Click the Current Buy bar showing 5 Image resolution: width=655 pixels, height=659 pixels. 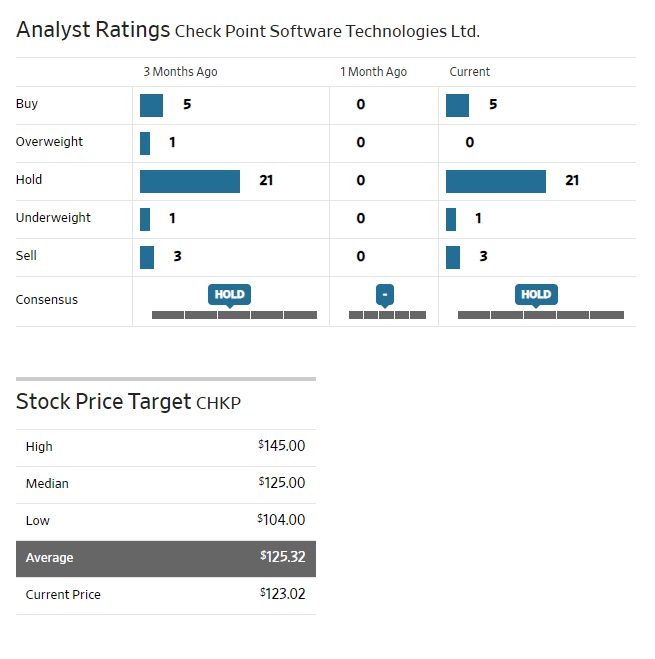[x=457, y=105]
